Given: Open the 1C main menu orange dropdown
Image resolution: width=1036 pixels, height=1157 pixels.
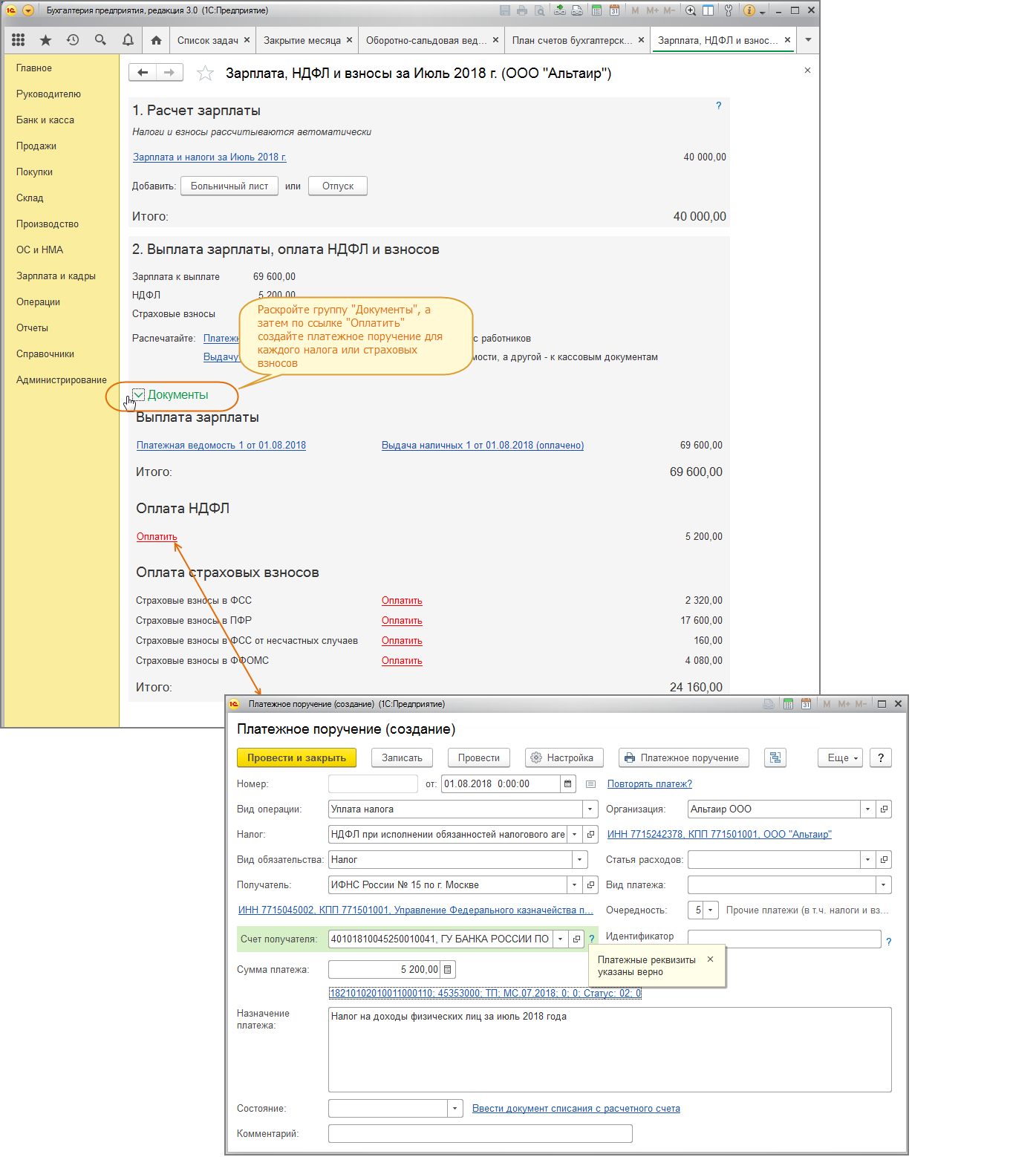Looking at the screenshot, I should 28,10.
